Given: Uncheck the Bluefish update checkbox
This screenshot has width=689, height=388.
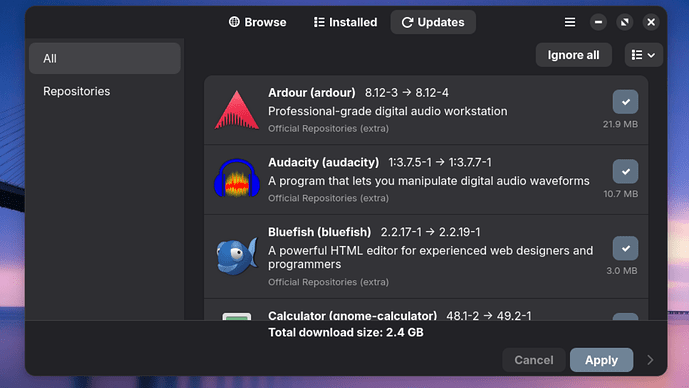Looking at the screenshot, I should (x=625, y=248).
